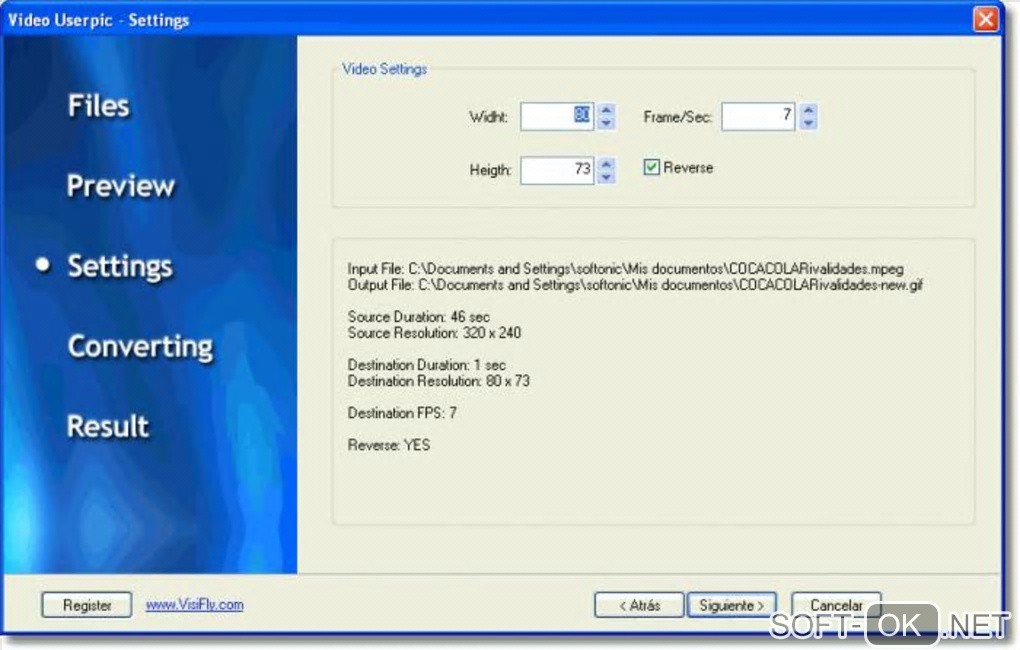Click inside the Heigth input field
Screen dimensions: 1020x650
pos(557,170)
